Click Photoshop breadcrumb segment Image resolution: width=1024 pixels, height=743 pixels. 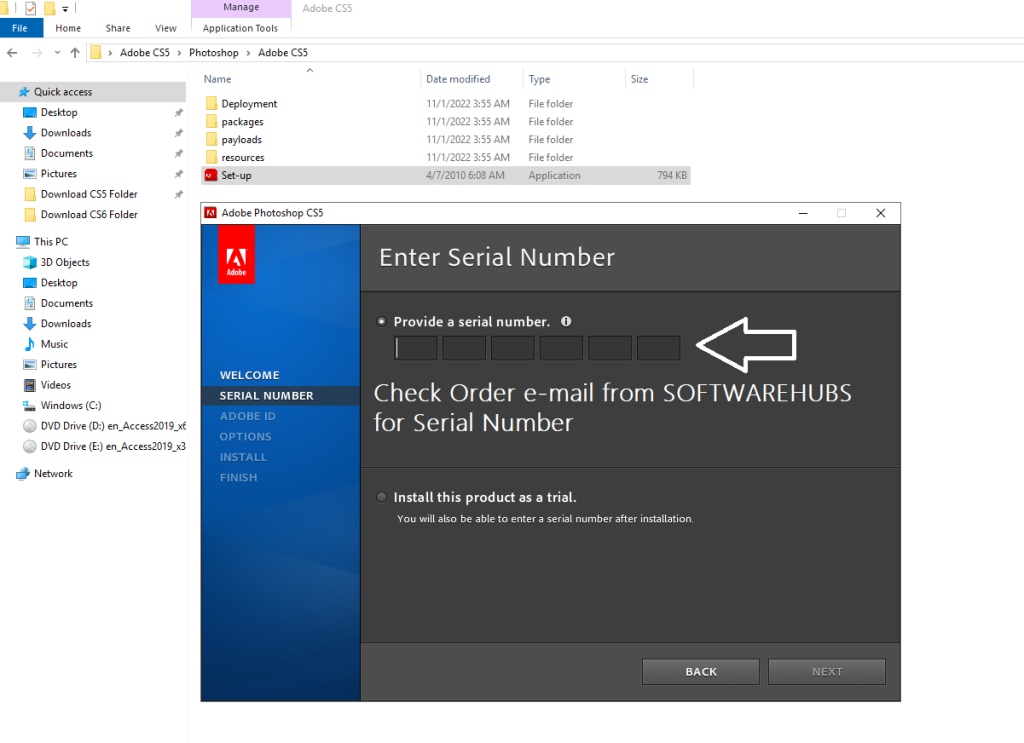pyautogui.click(x=214, y=53)
